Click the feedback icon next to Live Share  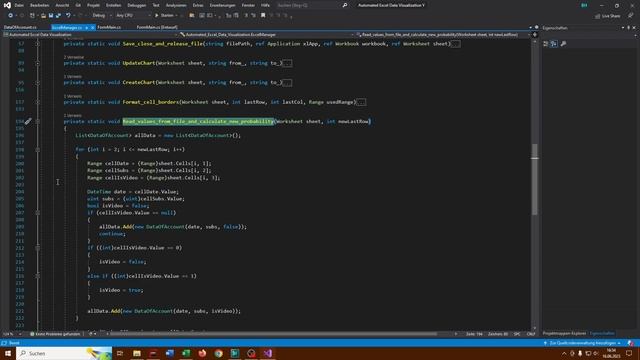[x=630, y=16]
